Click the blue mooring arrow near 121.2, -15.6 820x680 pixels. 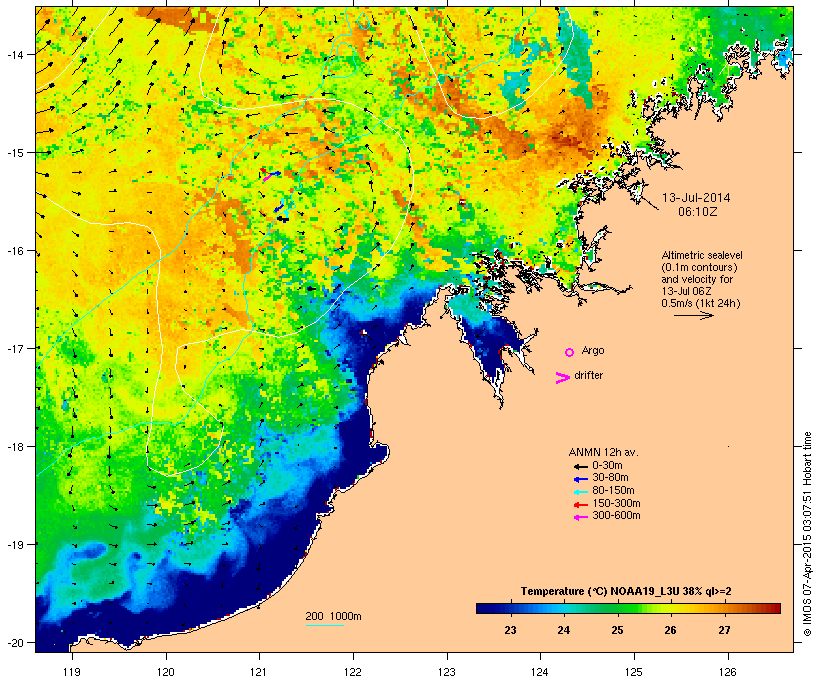point(279,207)
